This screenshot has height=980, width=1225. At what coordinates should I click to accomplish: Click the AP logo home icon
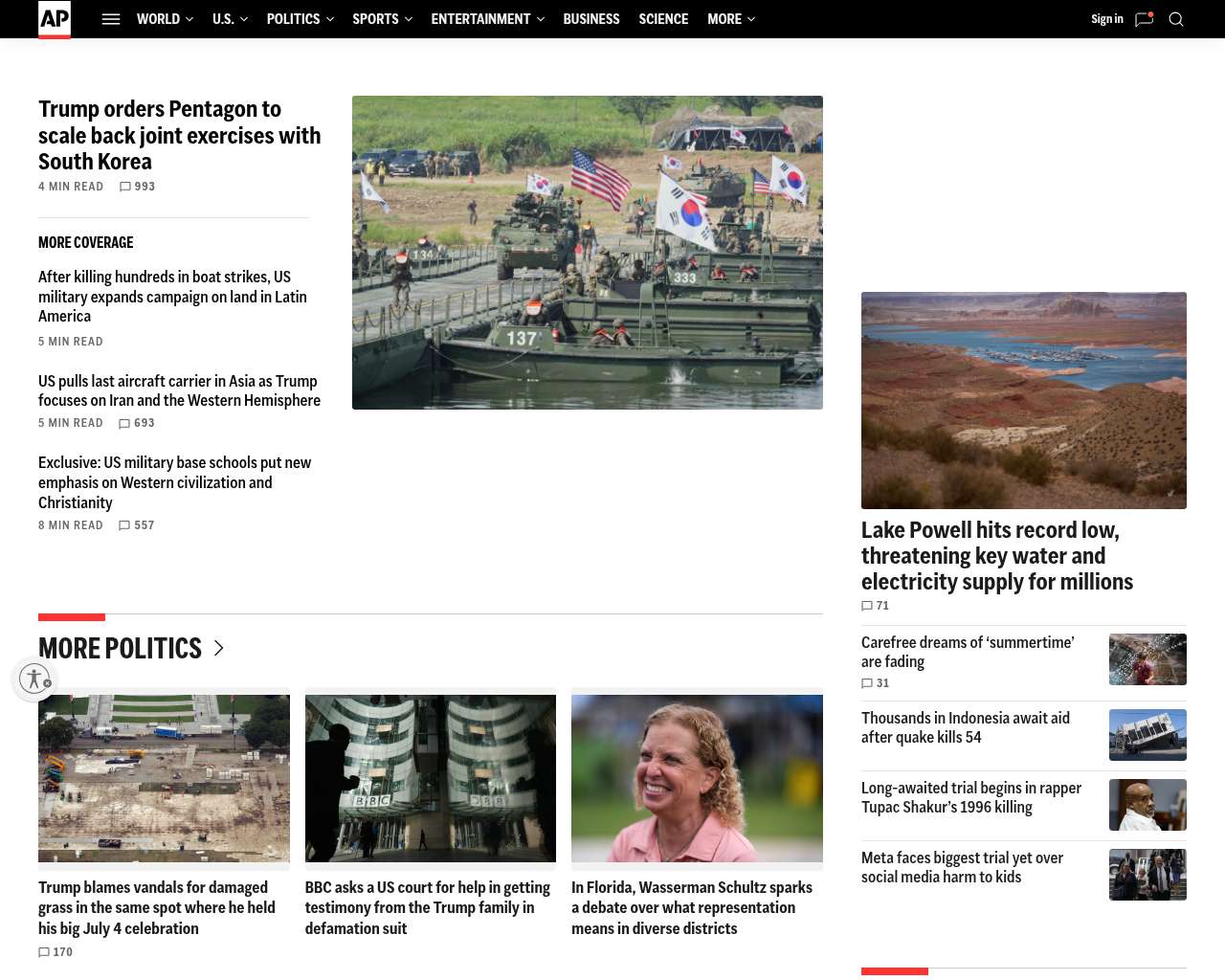coord(55,19)
